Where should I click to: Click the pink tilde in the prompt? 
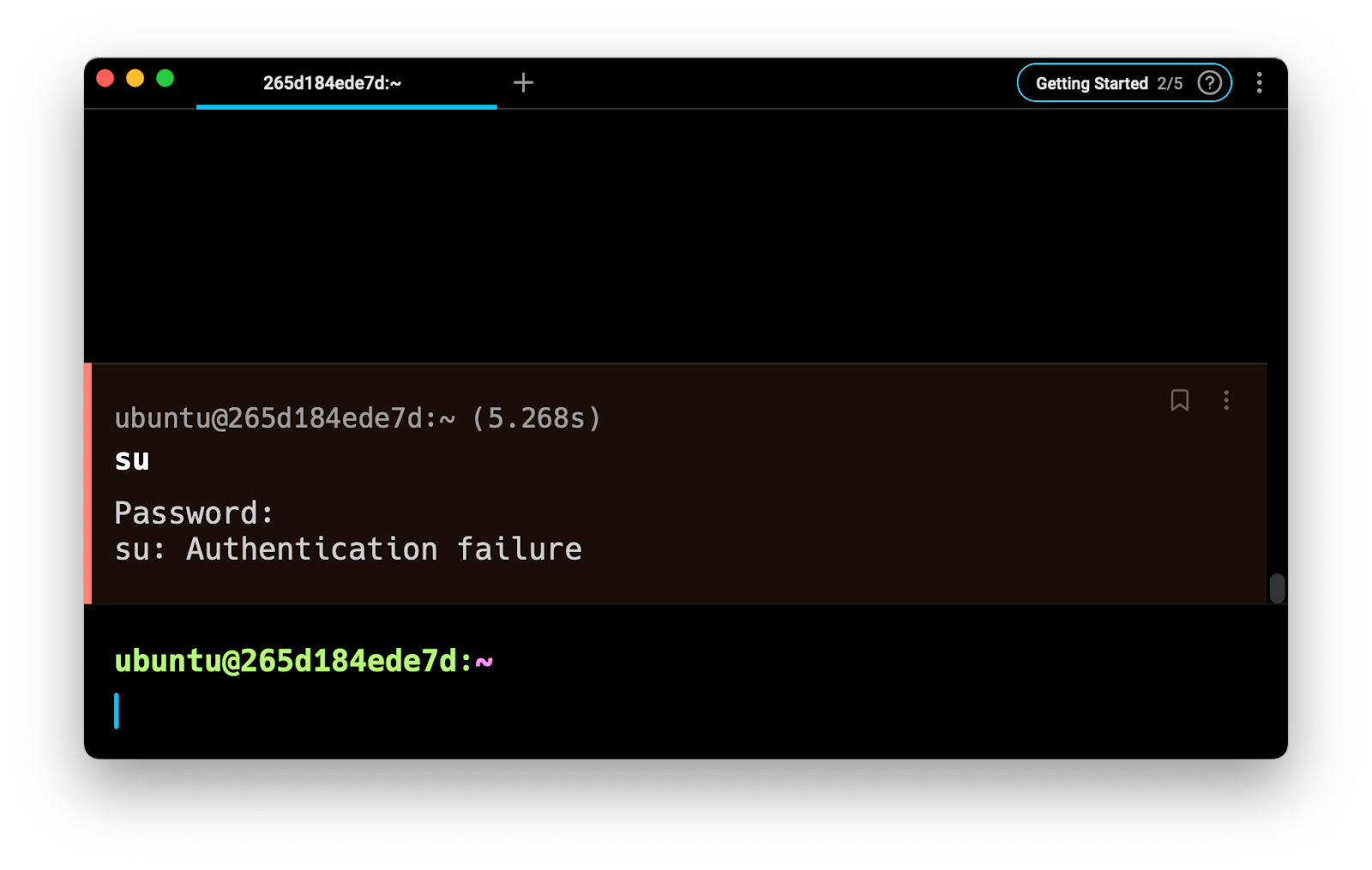pos(484,662)
